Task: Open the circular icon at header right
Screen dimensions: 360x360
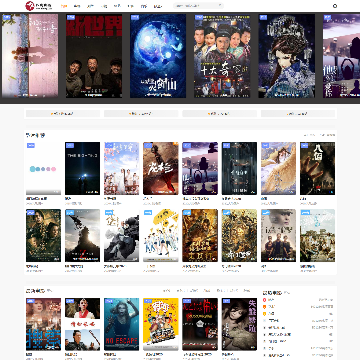Action: pos(335,6)
